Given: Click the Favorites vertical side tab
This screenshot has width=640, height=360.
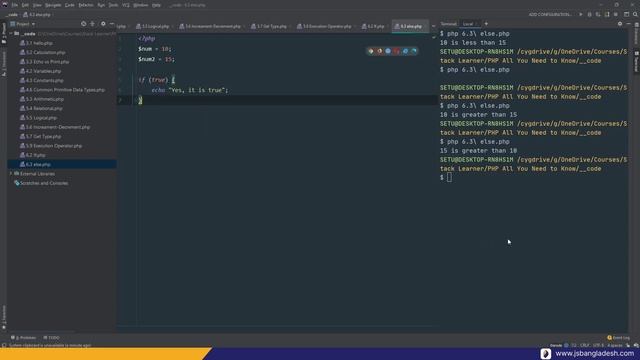Looking at the screenshot, I should click(x=4, y=318).
